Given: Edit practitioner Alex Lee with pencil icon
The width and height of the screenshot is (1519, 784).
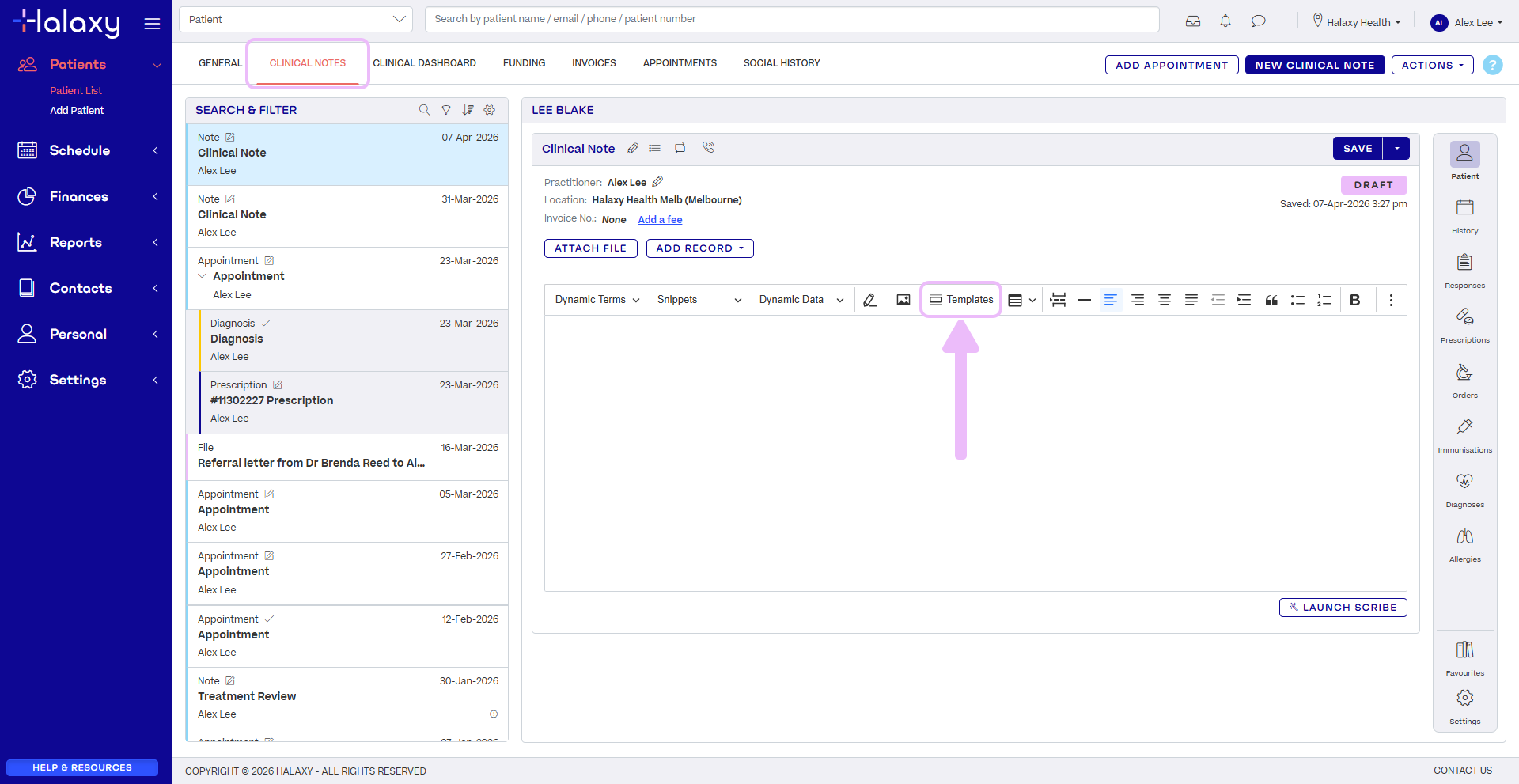Looking at the screenshot, I should click(657, 182).
